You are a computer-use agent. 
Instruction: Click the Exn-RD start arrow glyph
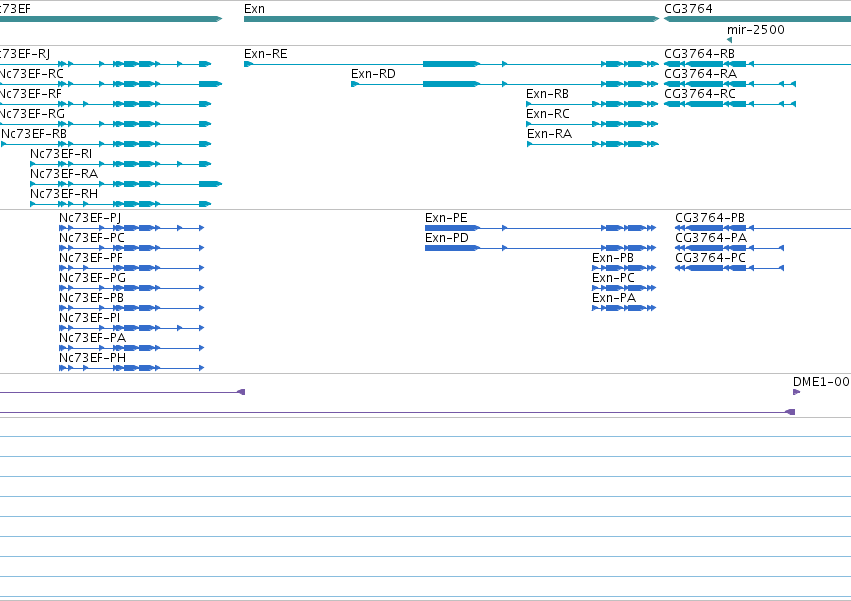point(355,84)
